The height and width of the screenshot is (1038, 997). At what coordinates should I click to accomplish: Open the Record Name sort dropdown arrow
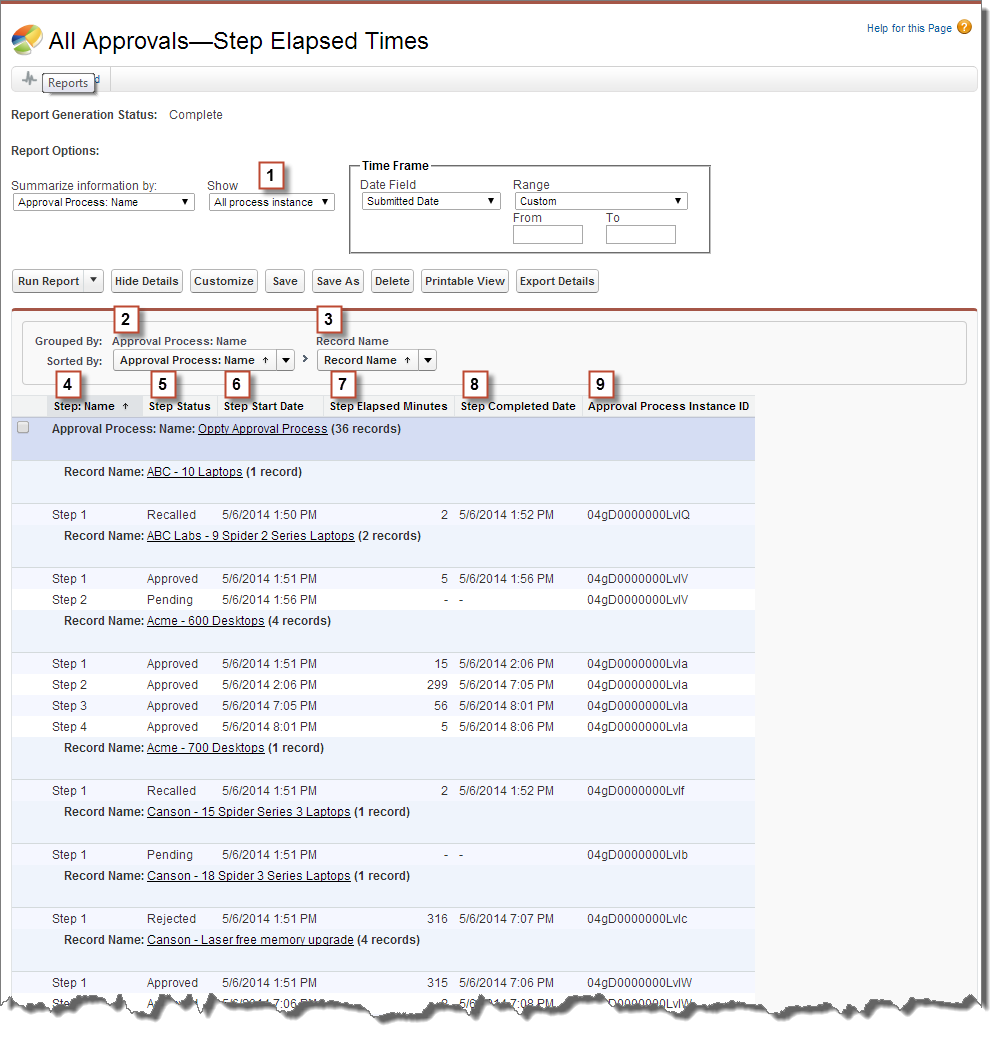click(427, 359)
